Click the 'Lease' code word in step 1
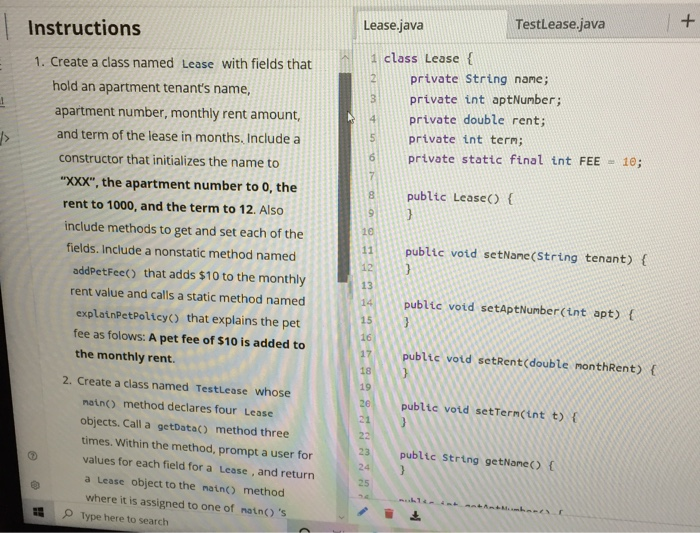The image size is (700, 533). (198, 64)
